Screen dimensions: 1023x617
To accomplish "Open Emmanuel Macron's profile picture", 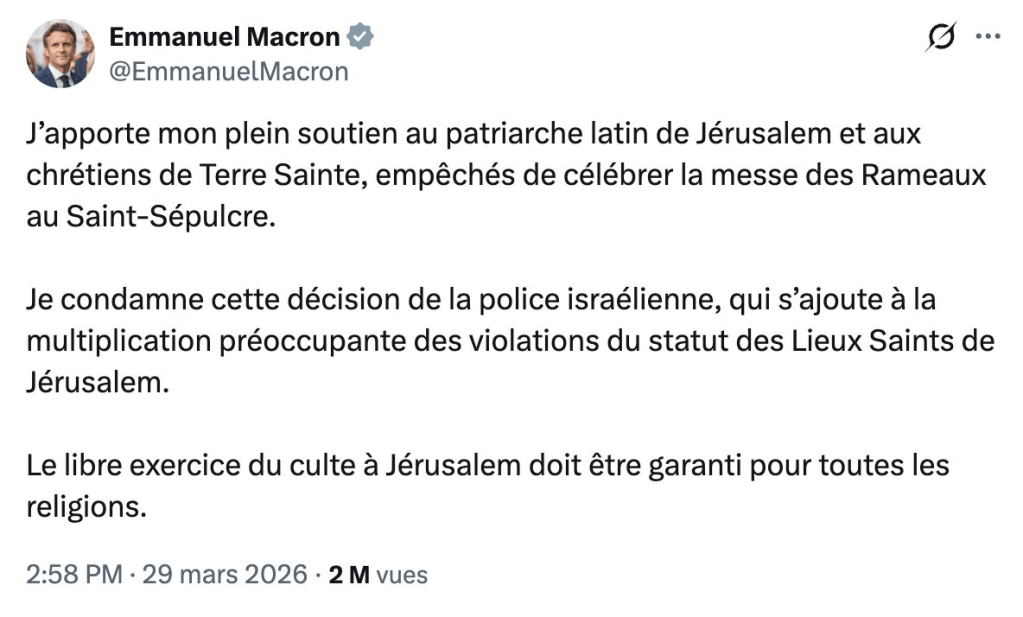I will tap(60, 54).
